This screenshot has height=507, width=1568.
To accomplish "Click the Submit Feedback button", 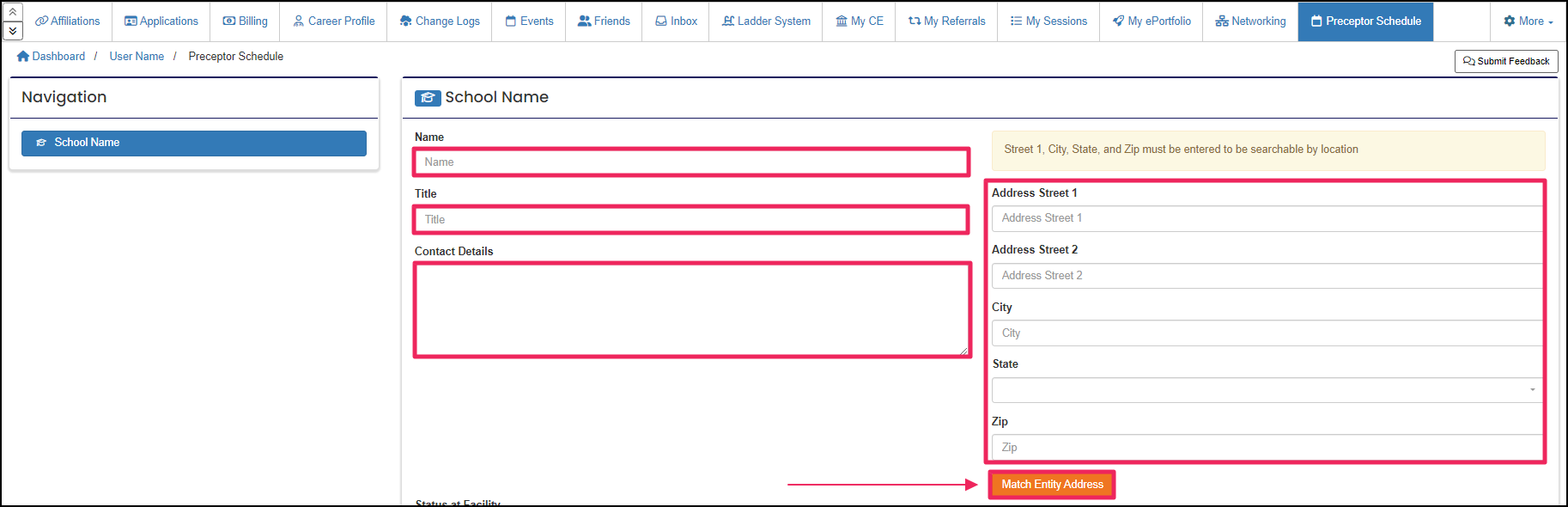I will 1506,61.
